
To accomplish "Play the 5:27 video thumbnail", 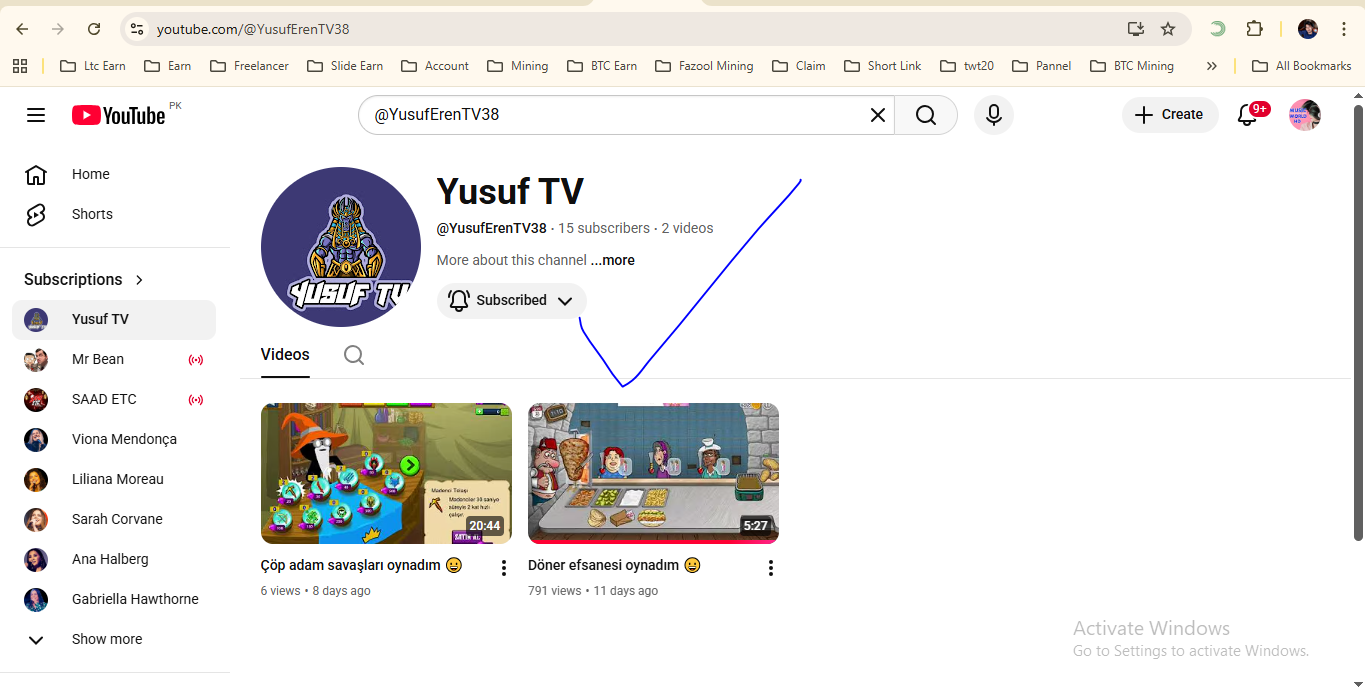I will click(x=653, y=473).
